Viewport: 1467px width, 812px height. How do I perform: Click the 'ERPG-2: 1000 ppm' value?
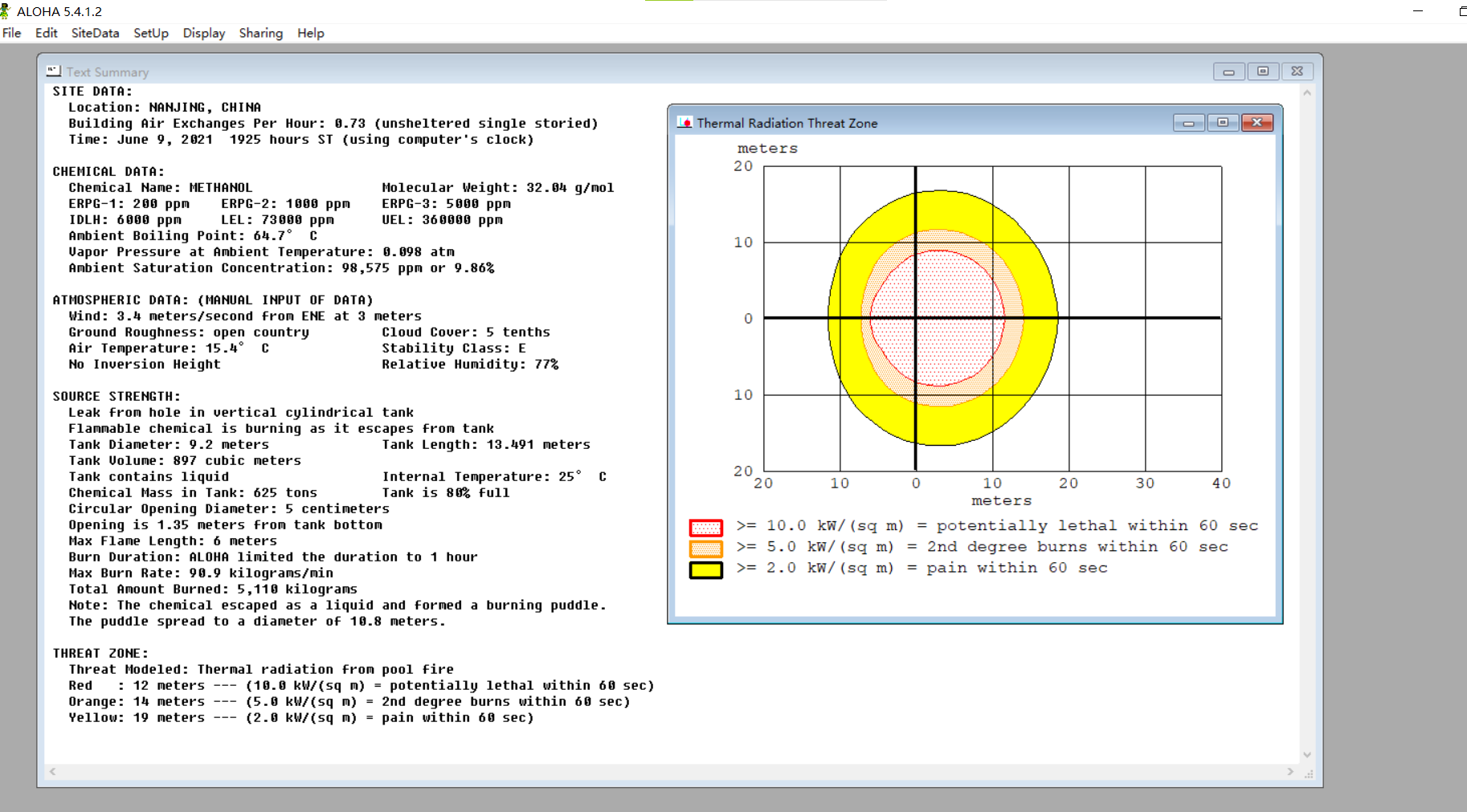(x=286, y=204)
